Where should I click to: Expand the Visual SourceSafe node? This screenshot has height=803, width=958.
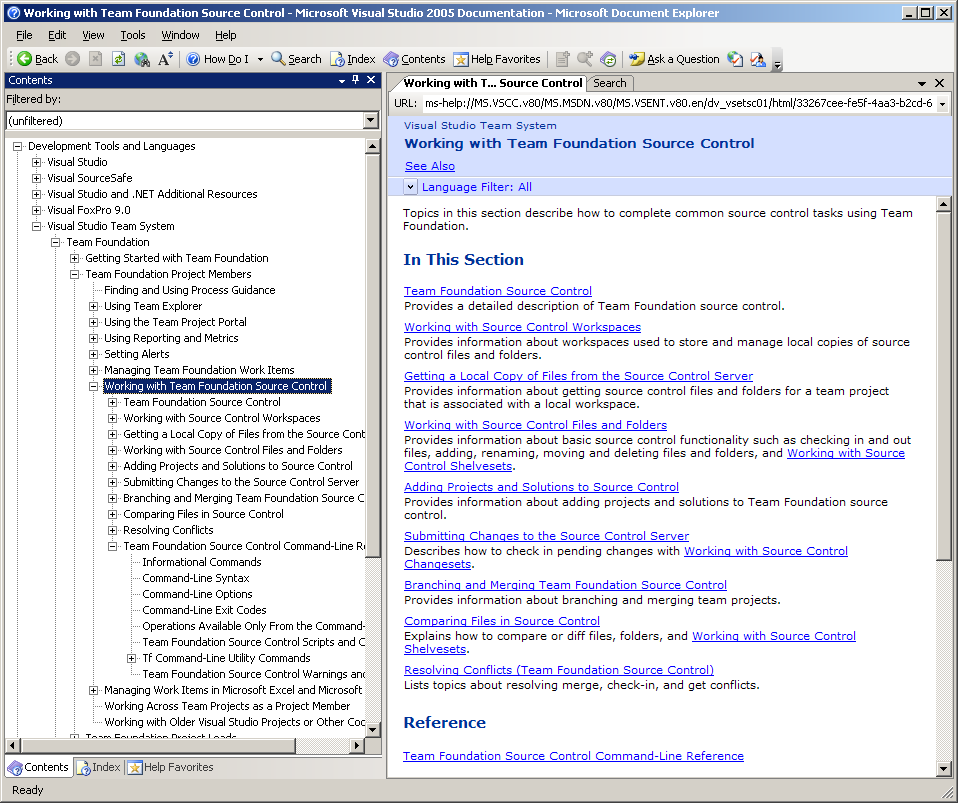pyautogui.click(x=37, y=178)
